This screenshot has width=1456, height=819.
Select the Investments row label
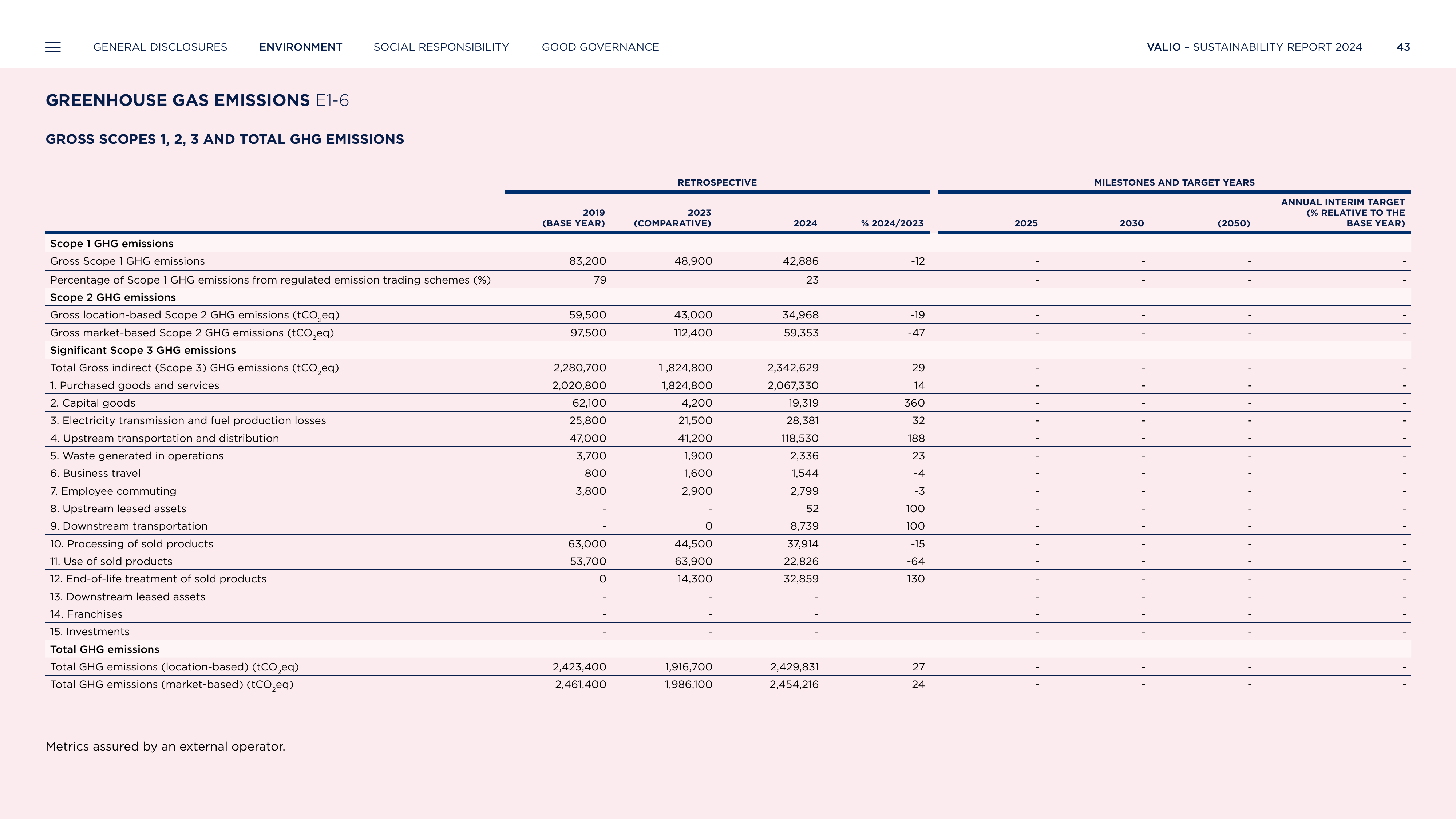(x=89, y=632)
